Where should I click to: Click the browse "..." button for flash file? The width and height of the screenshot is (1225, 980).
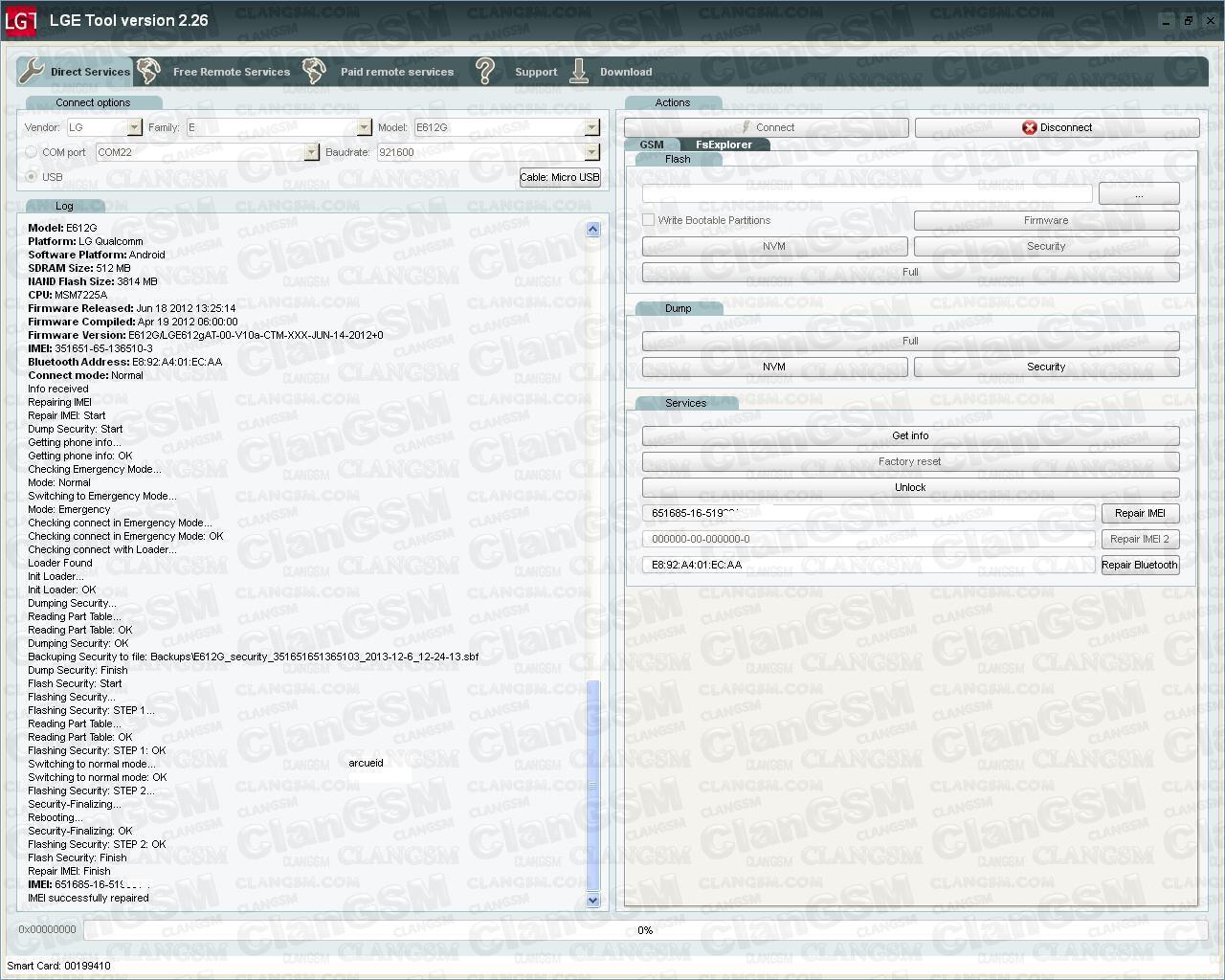click(1139, 193)
